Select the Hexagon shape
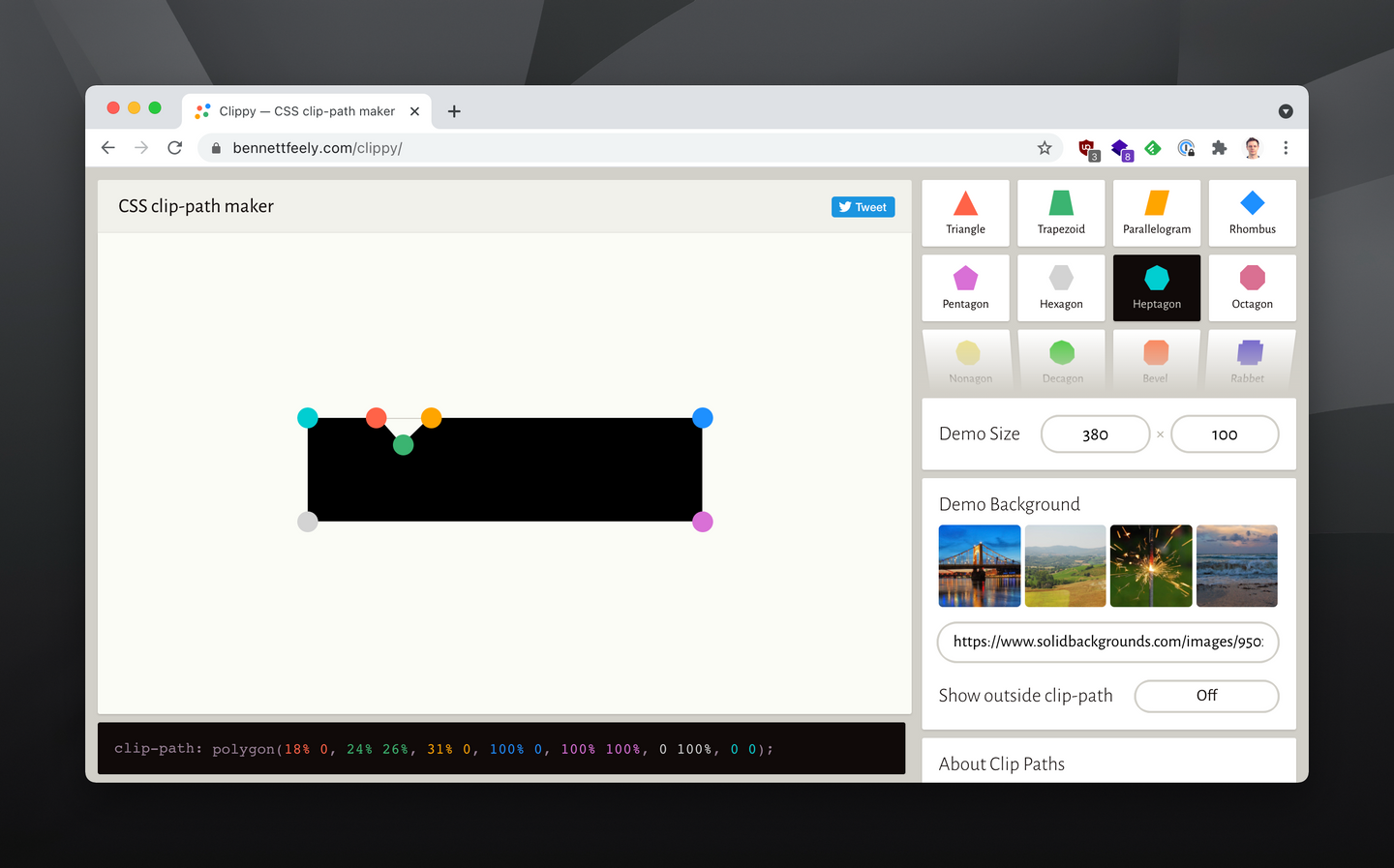This screenshot has height=868, width=1394. point(1061,287)
